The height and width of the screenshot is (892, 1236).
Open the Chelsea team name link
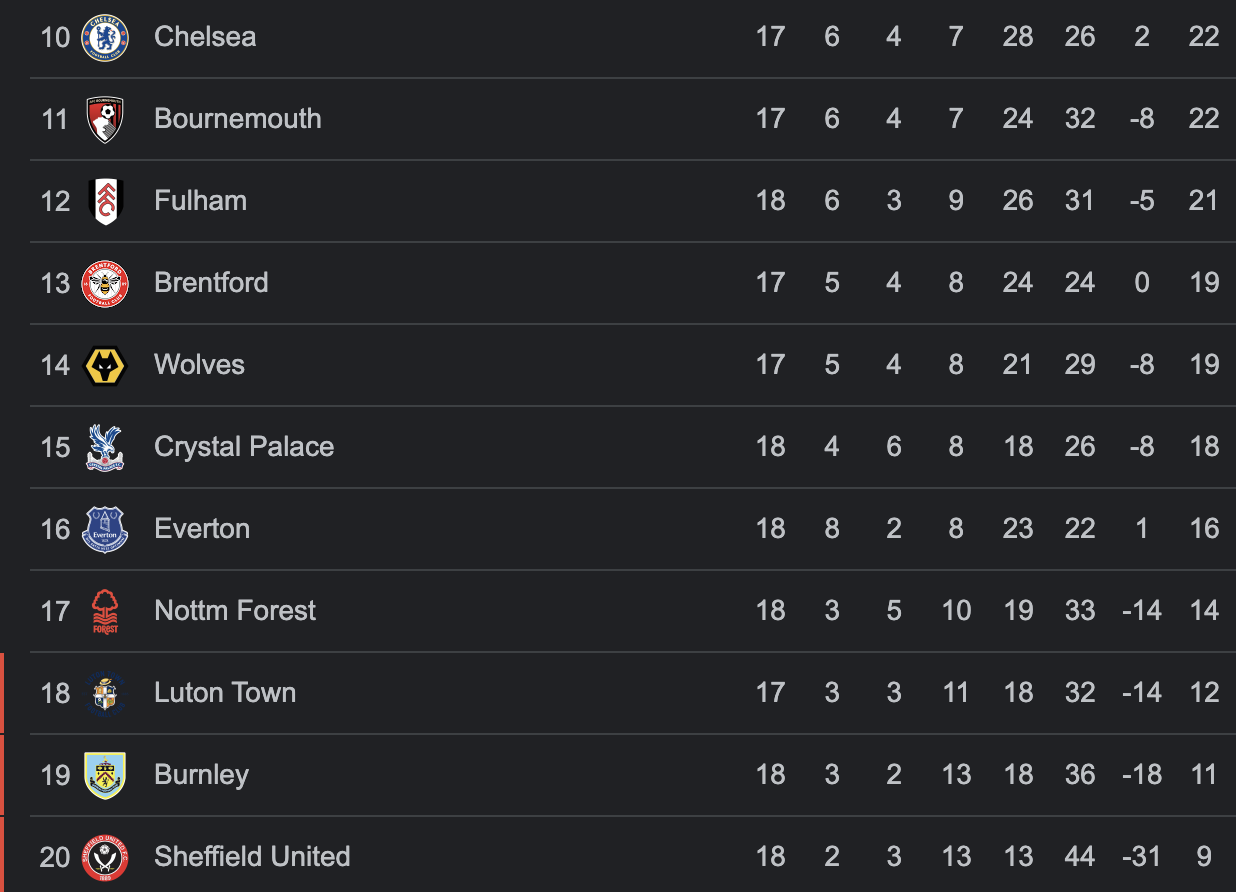pos(205,37)
